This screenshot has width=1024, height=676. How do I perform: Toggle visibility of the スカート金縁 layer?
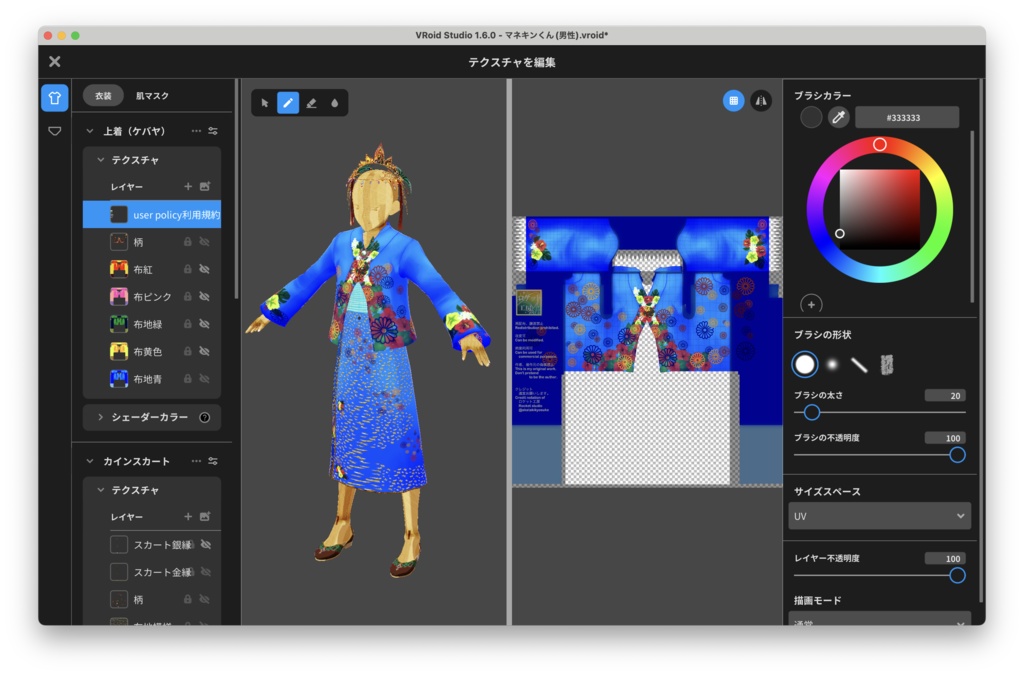coord(206,571)
